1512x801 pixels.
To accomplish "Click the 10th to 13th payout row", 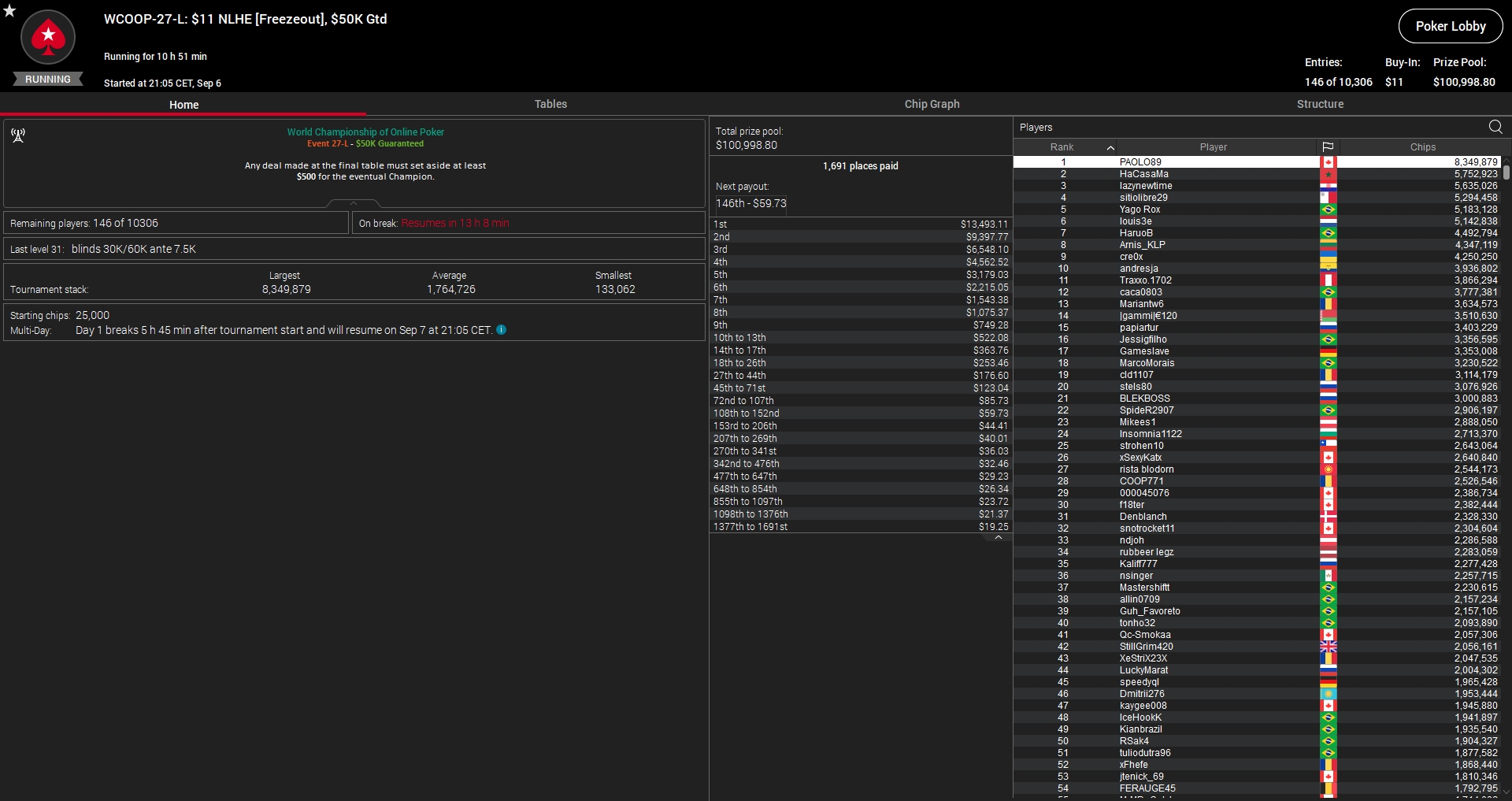I will coord(861,338).
